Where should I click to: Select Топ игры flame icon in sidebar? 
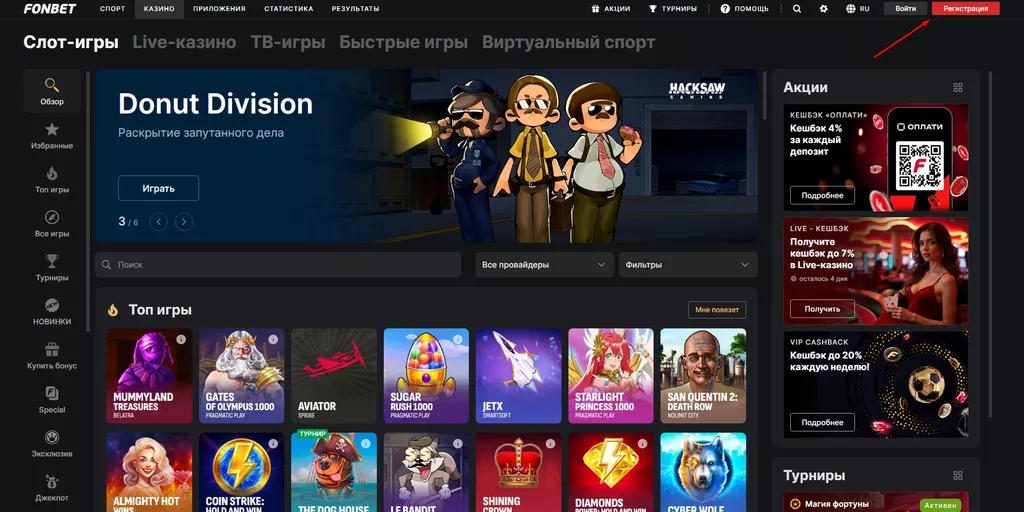tap(52, 174)
